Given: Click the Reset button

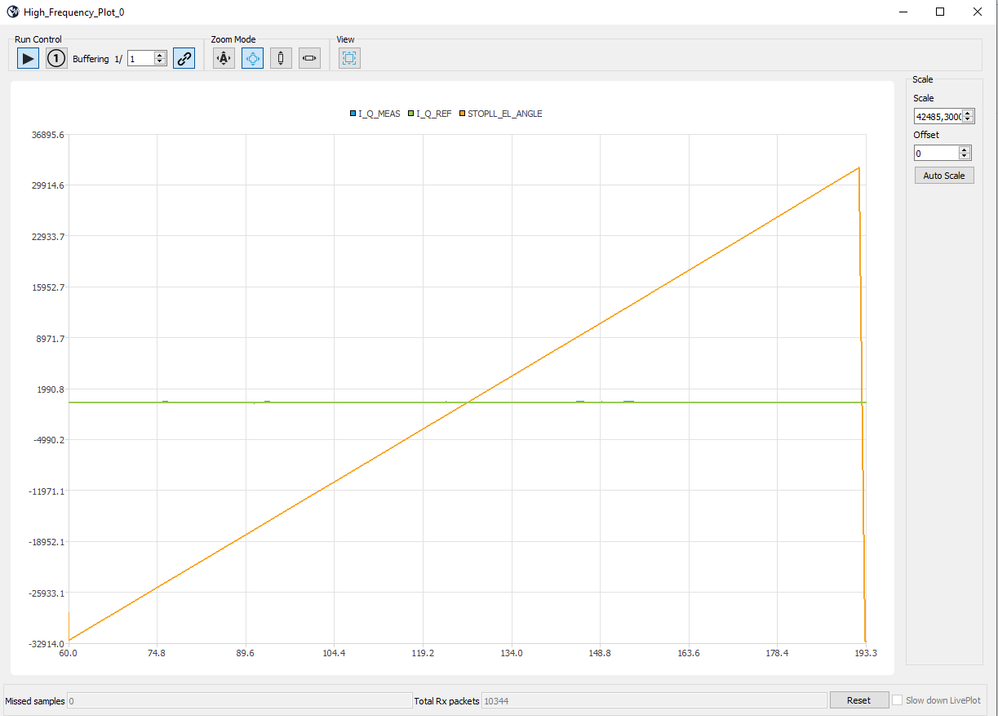Looking at the screenshot, I should click(859, 700).
